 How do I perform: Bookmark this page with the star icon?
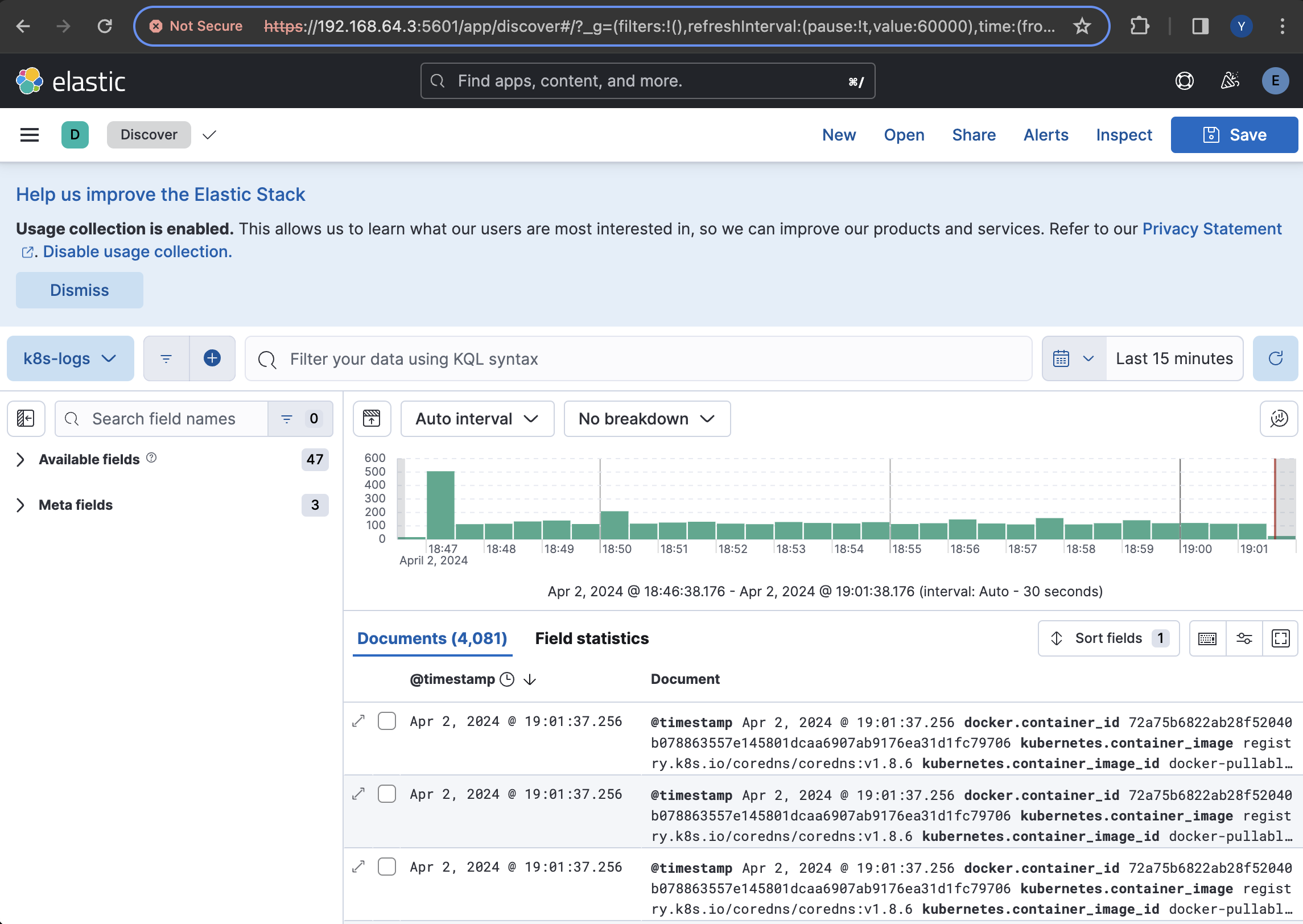[x=1082, y=26]
